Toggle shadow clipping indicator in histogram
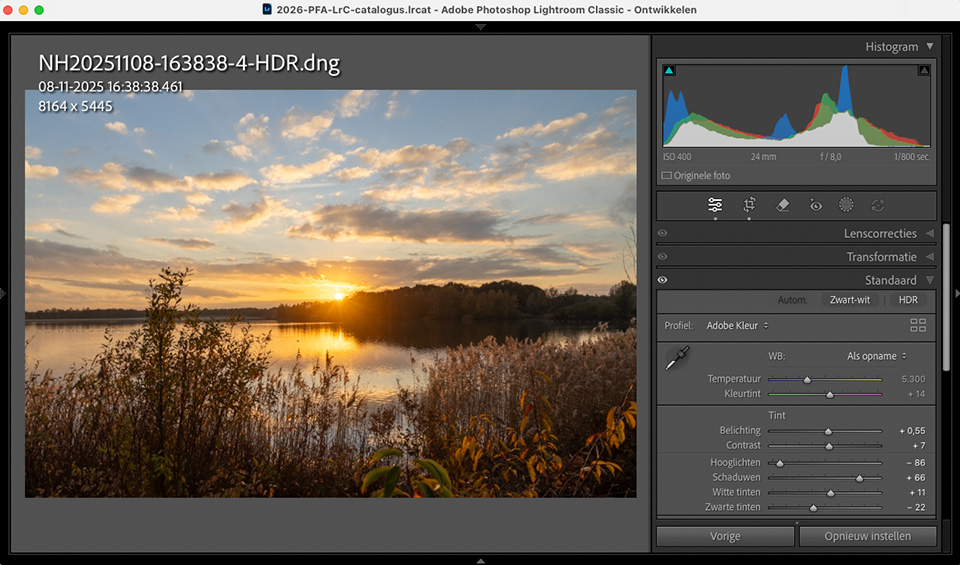Viewport: 960px width, 565px height. pyautogui.click(x=669, y=70)
